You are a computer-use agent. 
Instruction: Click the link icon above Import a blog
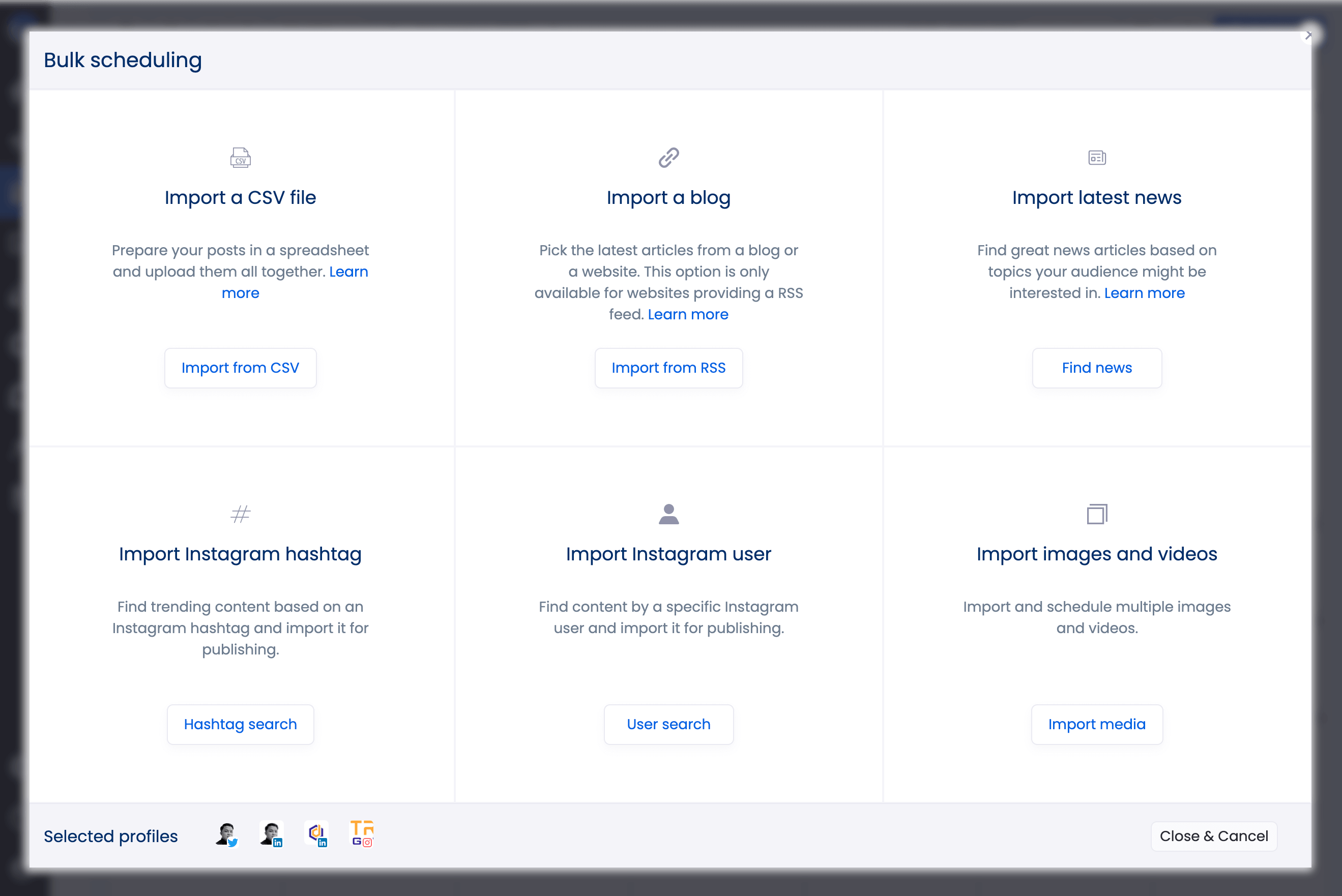[668, 158]
